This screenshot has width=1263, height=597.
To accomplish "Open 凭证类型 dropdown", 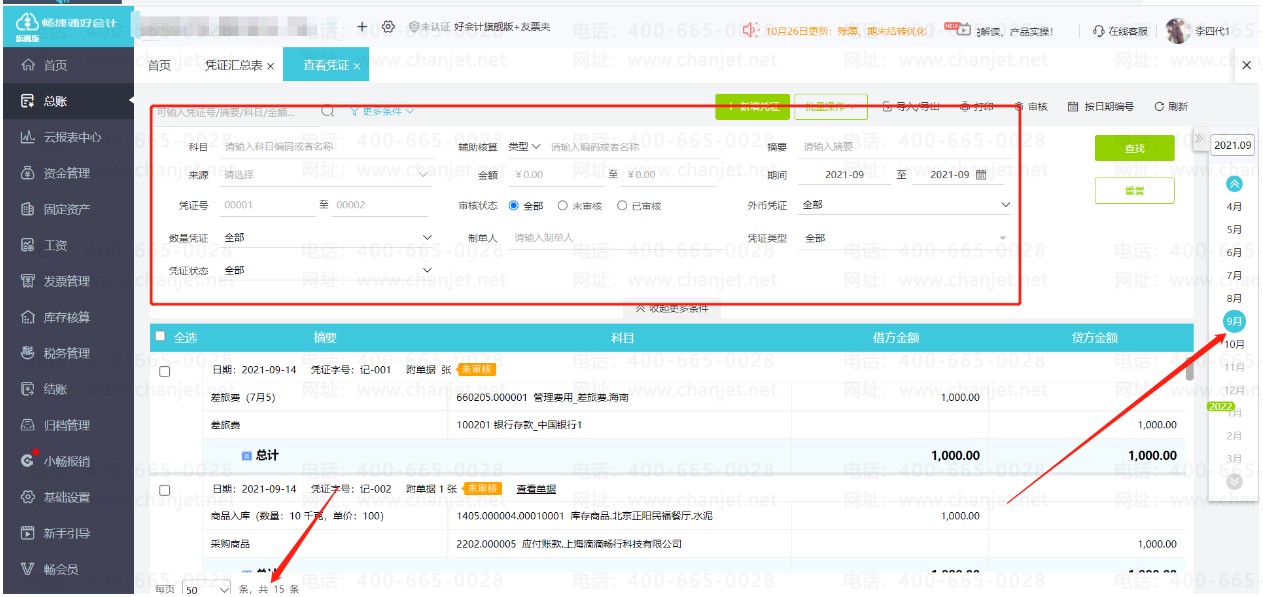I will (906, 238).
